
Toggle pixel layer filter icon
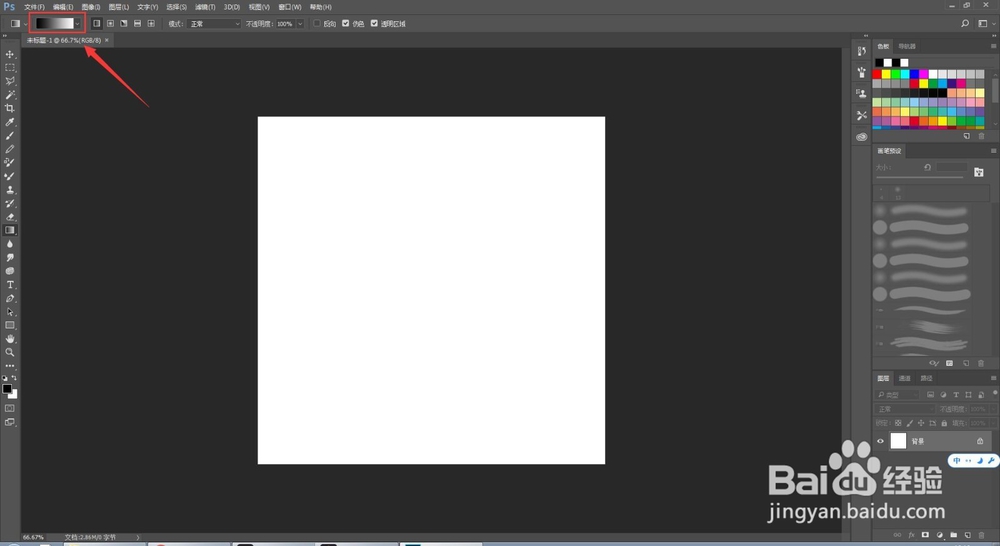click(930, 395)
